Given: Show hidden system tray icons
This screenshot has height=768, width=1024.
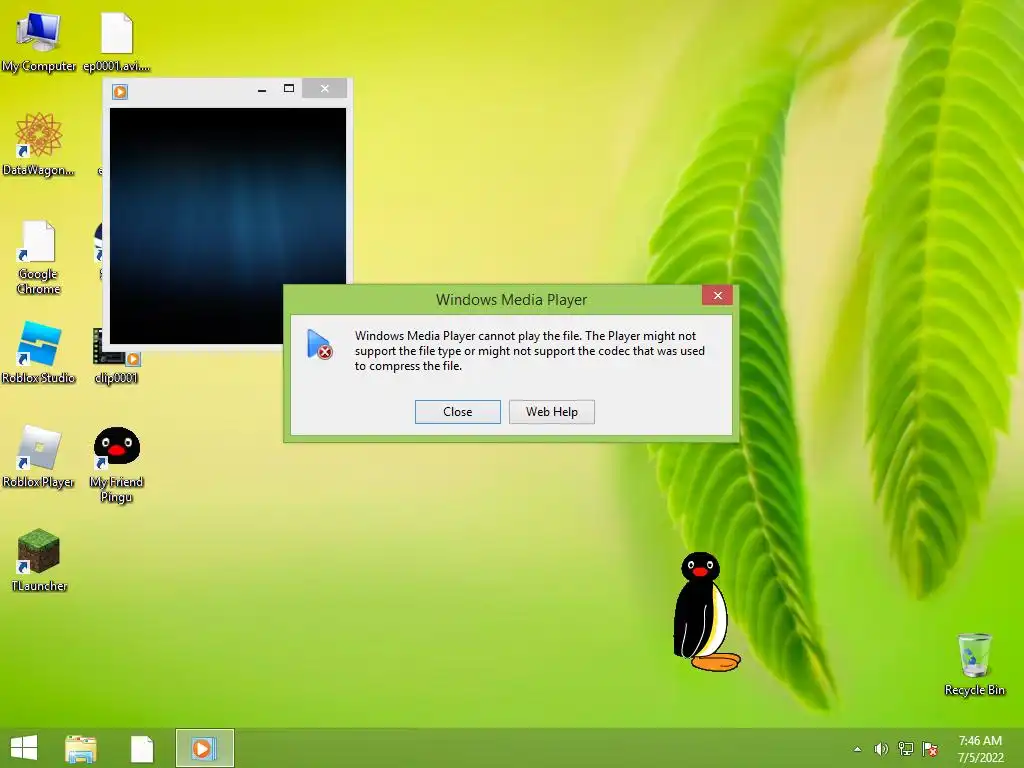Looking at the screenshot, I should pos(857,749).
